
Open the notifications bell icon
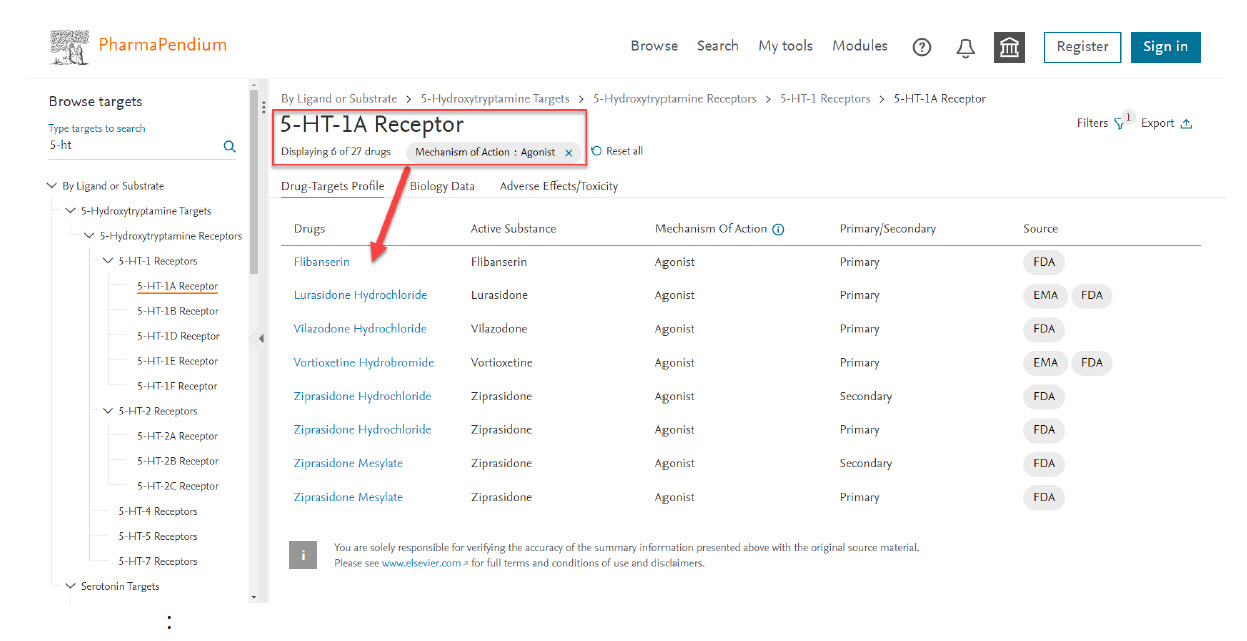(965, 47)
